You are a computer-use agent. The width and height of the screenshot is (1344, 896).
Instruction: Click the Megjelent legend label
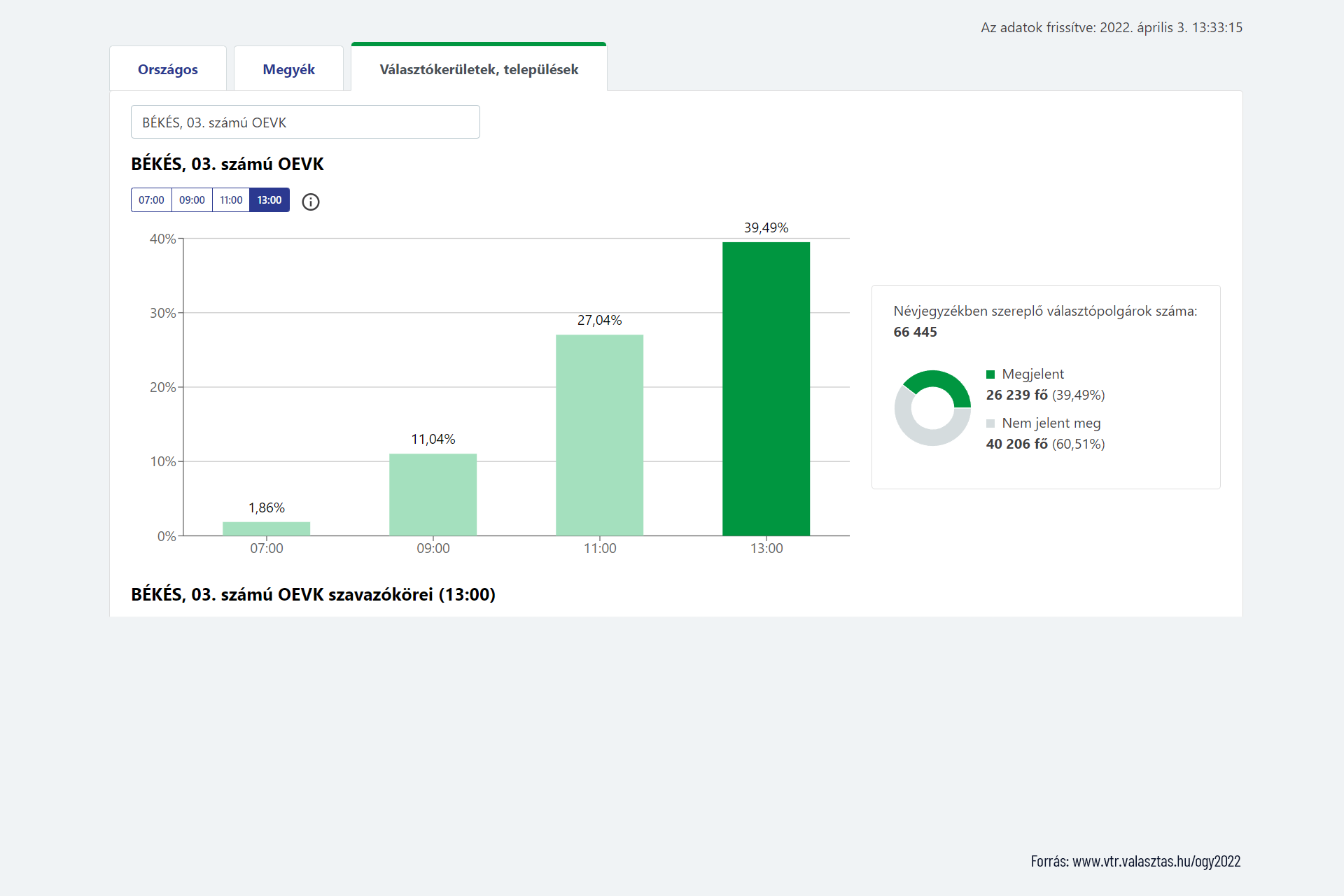click(1032, 374)
